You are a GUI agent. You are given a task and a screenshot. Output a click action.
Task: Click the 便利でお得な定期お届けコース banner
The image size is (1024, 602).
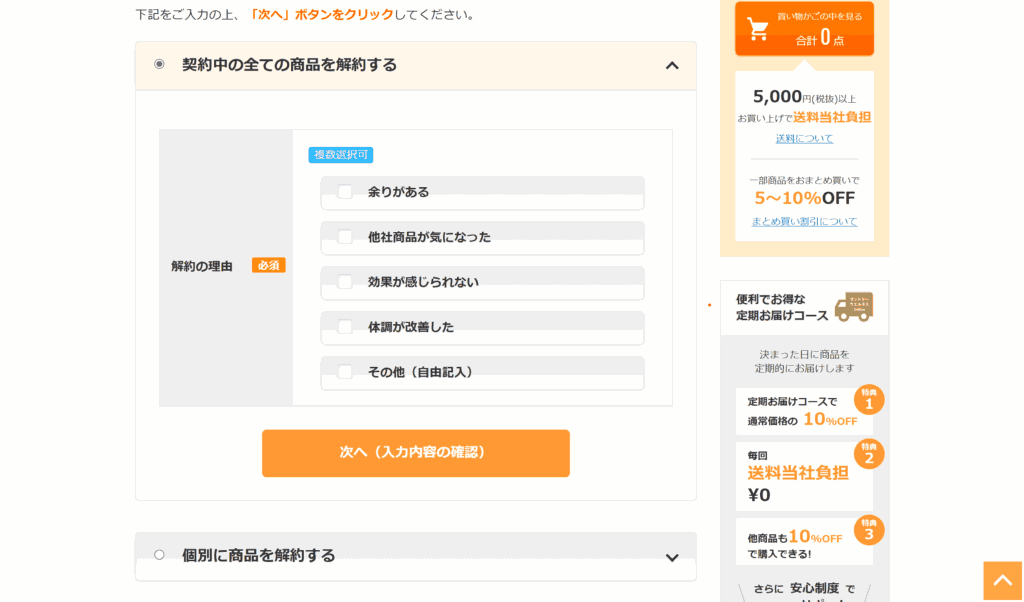(x=804, y=308)
